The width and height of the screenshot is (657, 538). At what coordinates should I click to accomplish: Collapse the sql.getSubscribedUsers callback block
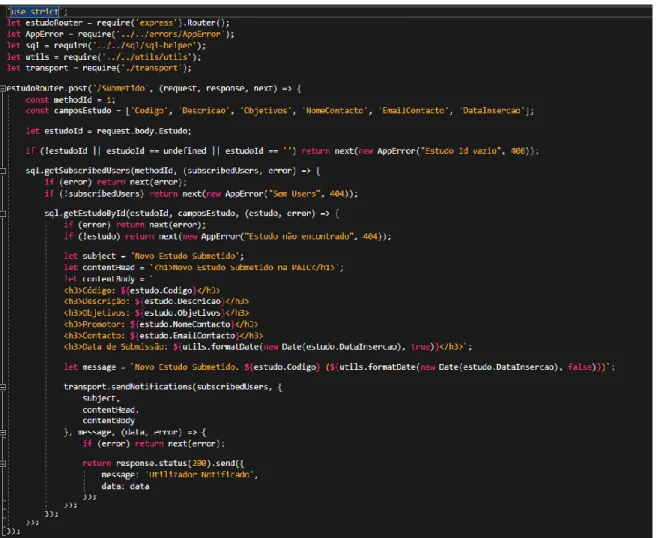coord(3,171)
